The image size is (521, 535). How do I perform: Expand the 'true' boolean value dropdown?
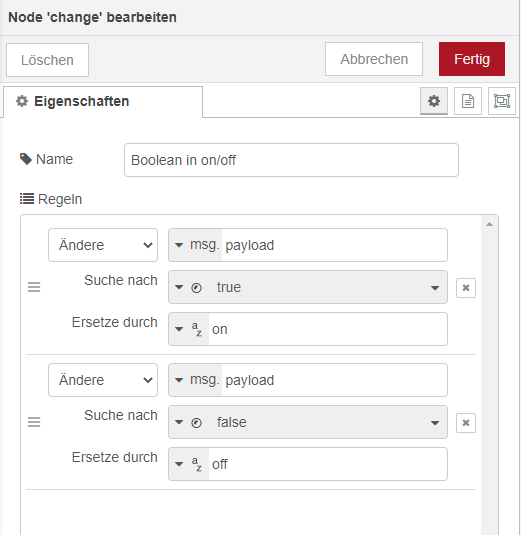tap(435, 288)
